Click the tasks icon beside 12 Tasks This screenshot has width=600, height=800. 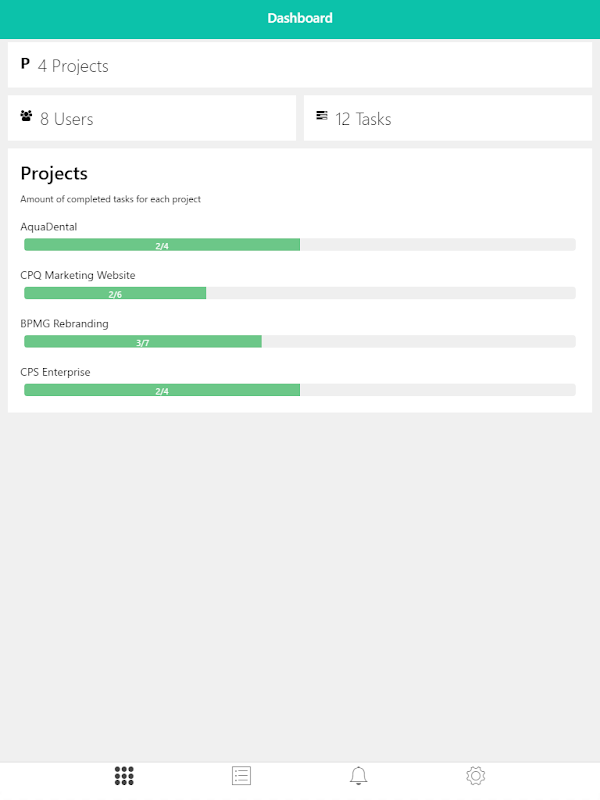tap(322, 116)
